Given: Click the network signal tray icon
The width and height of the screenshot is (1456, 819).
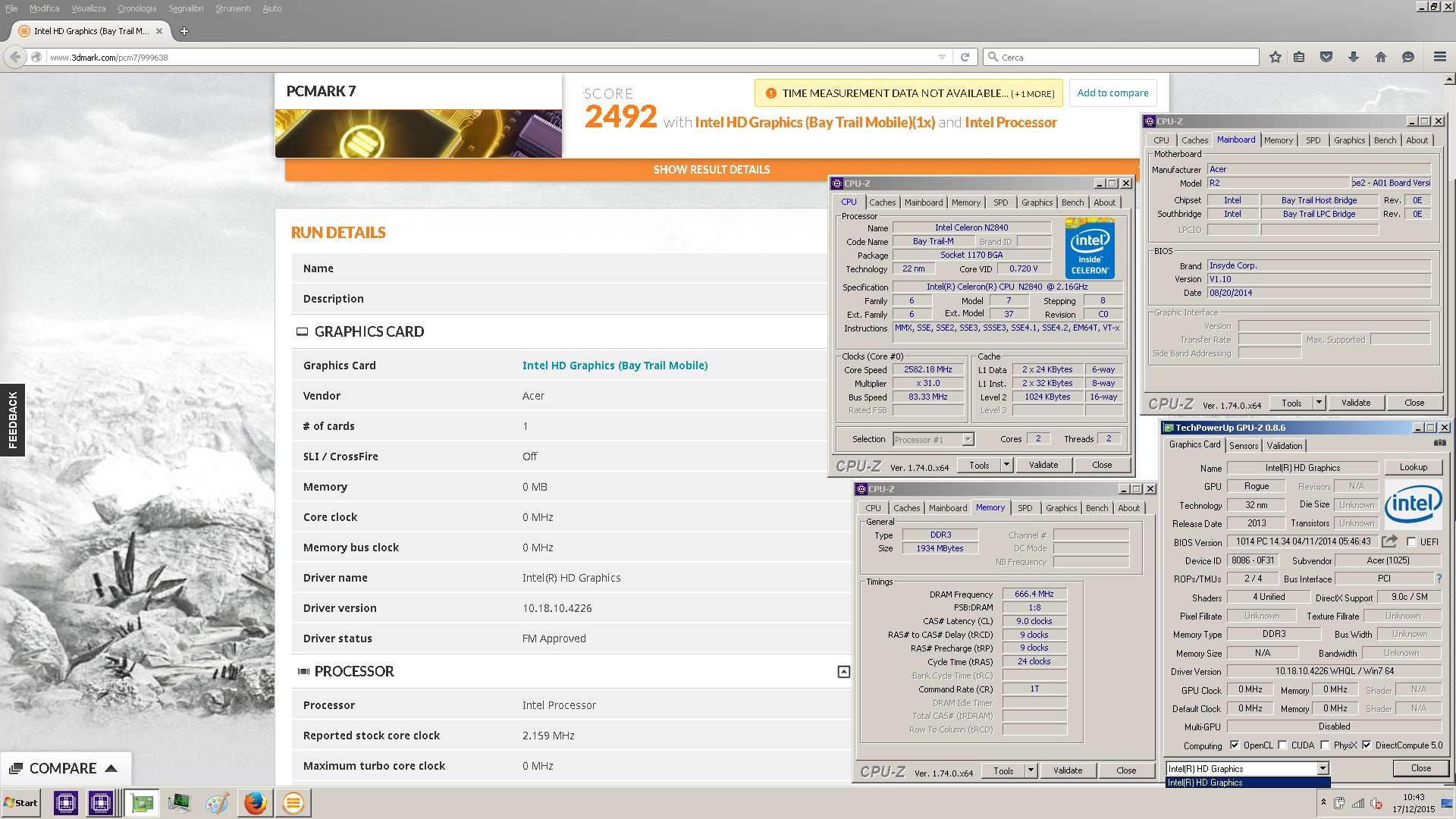Looking at the screenshot, I should click(x=1358, y=803).
